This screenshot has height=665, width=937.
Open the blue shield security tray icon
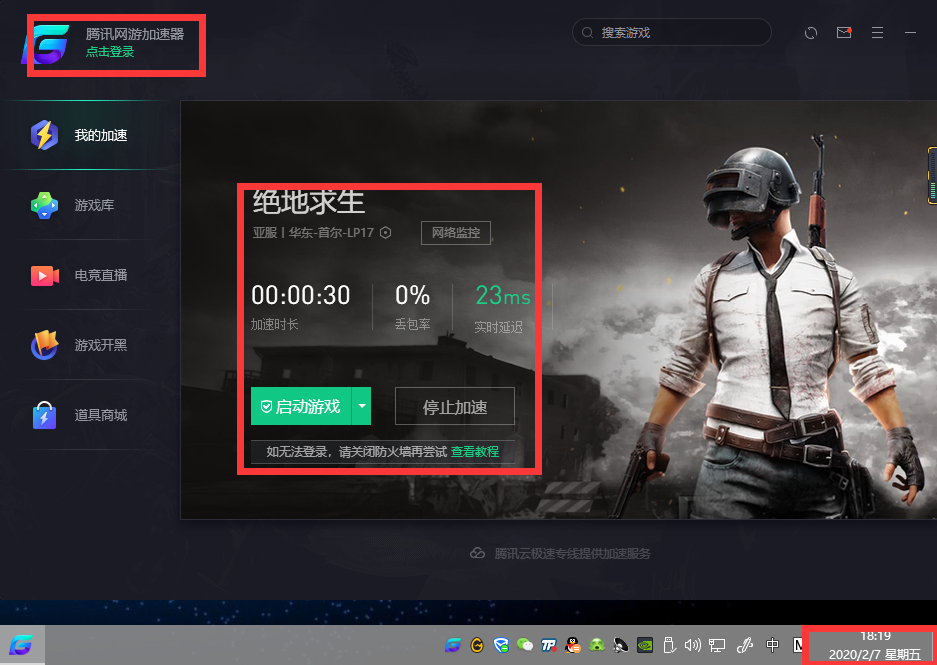coord(501,645)
